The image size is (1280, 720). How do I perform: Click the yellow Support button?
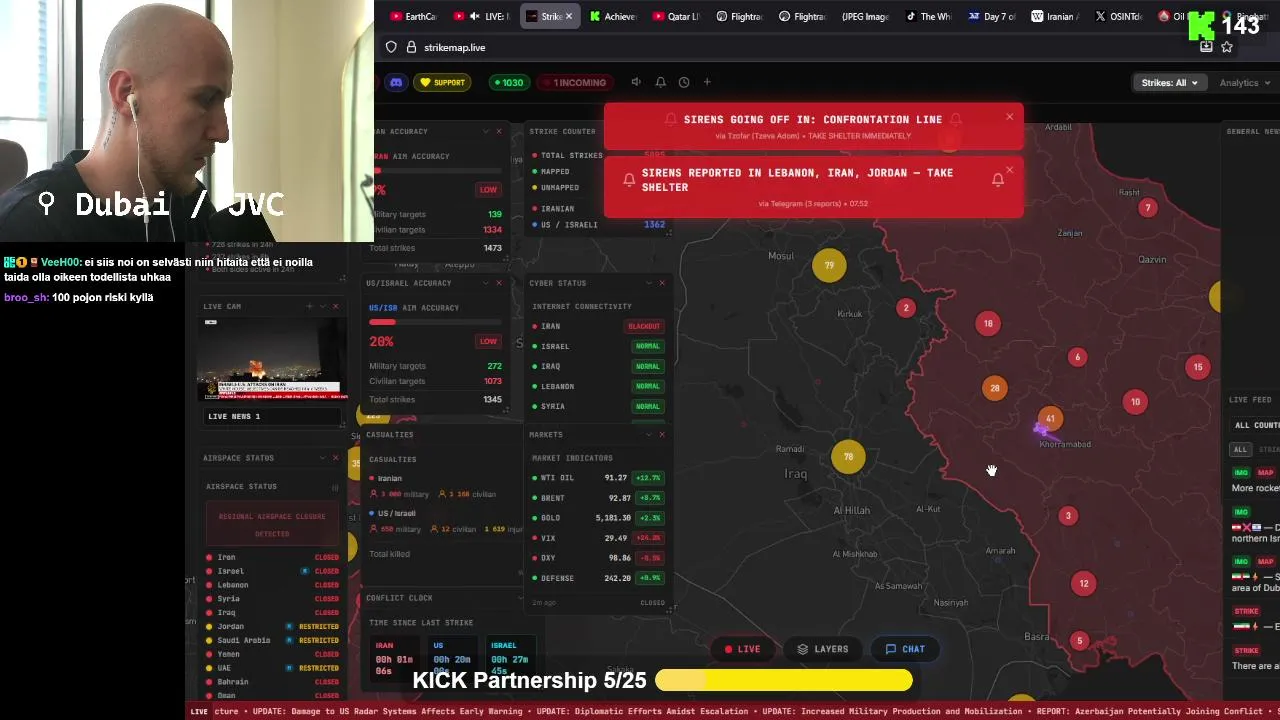tap(442, 82)
